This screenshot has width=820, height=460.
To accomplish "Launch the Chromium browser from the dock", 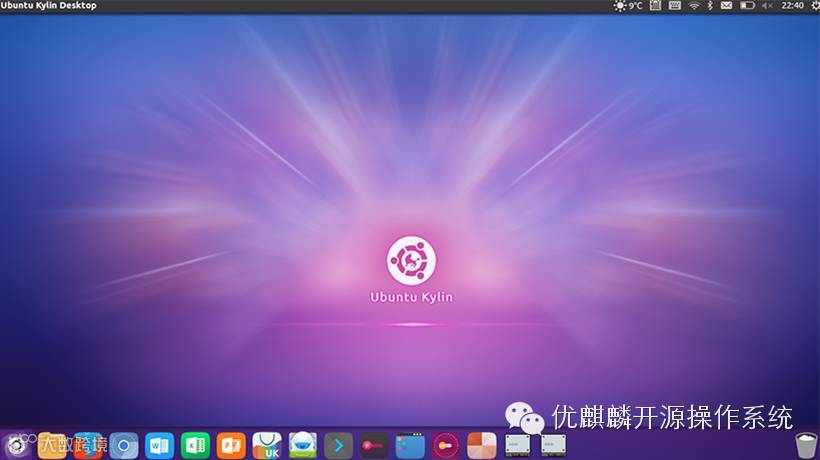I will pyautogui.click(x=124, y=446).
